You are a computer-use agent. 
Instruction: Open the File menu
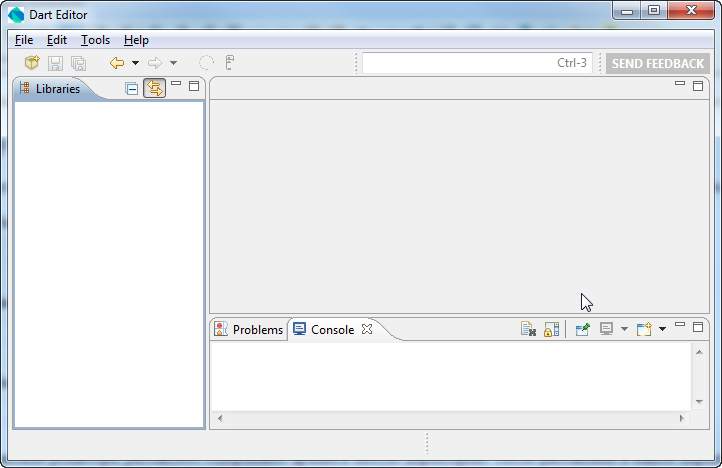pos(24,40)
